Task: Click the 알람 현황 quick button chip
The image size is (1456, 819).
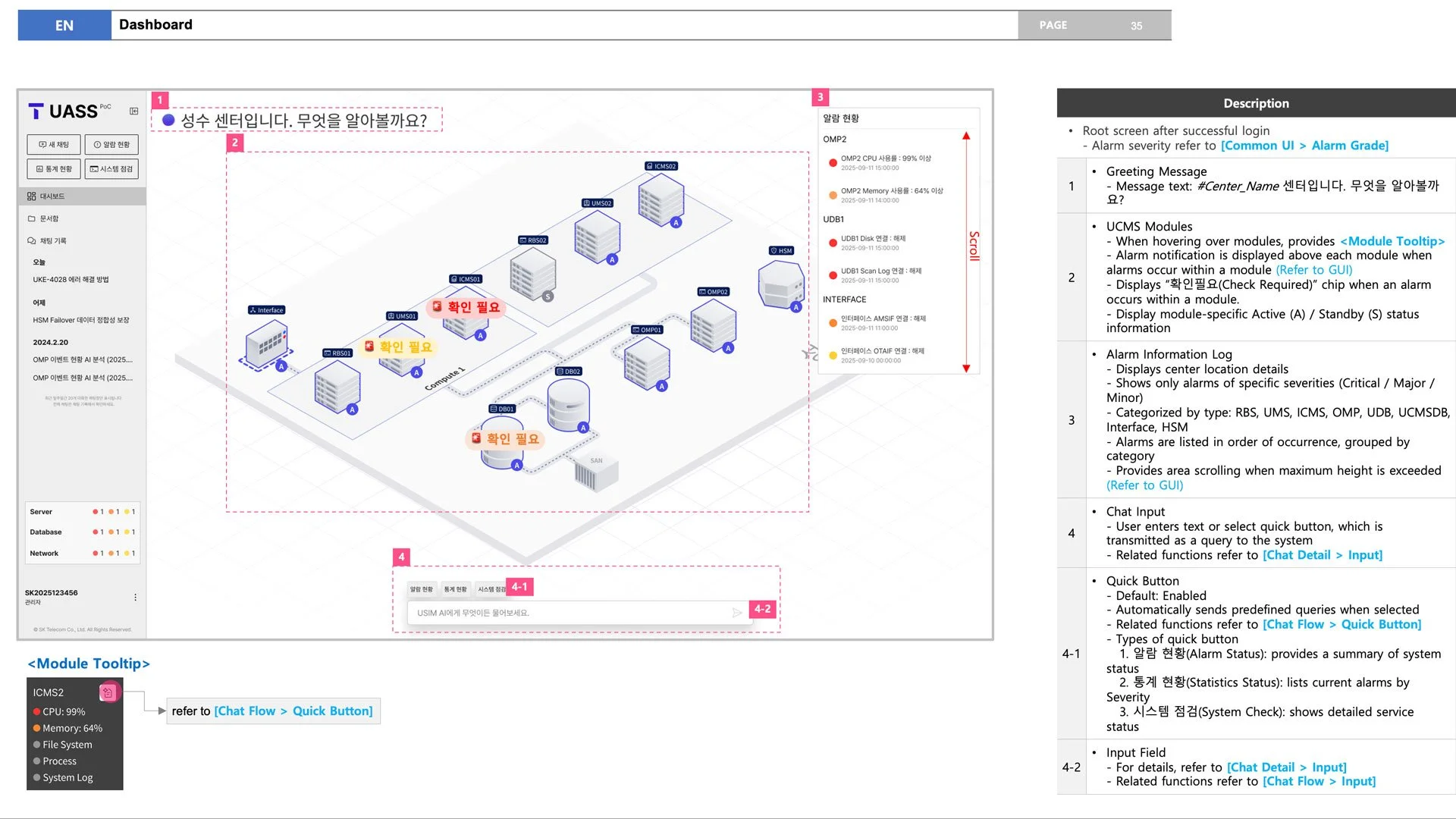Action: [421, 589]
